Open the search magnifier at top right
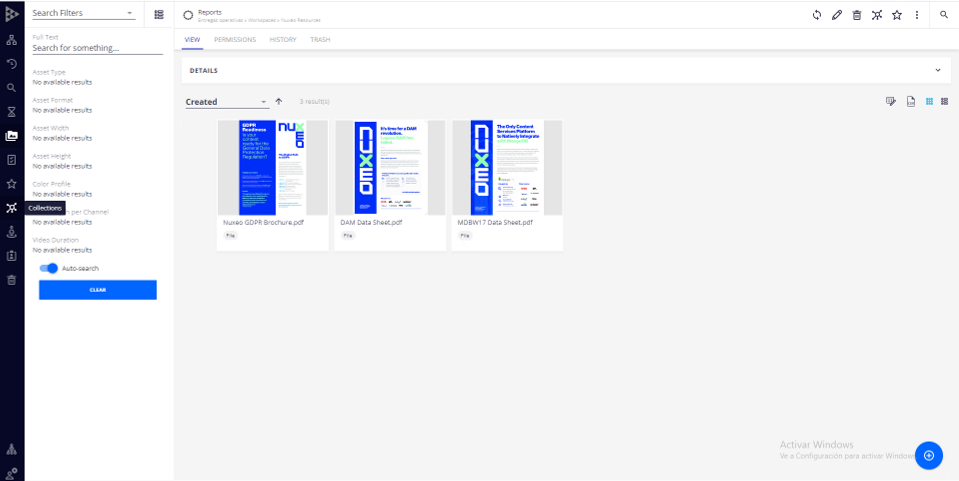Image resolution: width=959 pixels, height=481 pixels. (x=944, y=15)
